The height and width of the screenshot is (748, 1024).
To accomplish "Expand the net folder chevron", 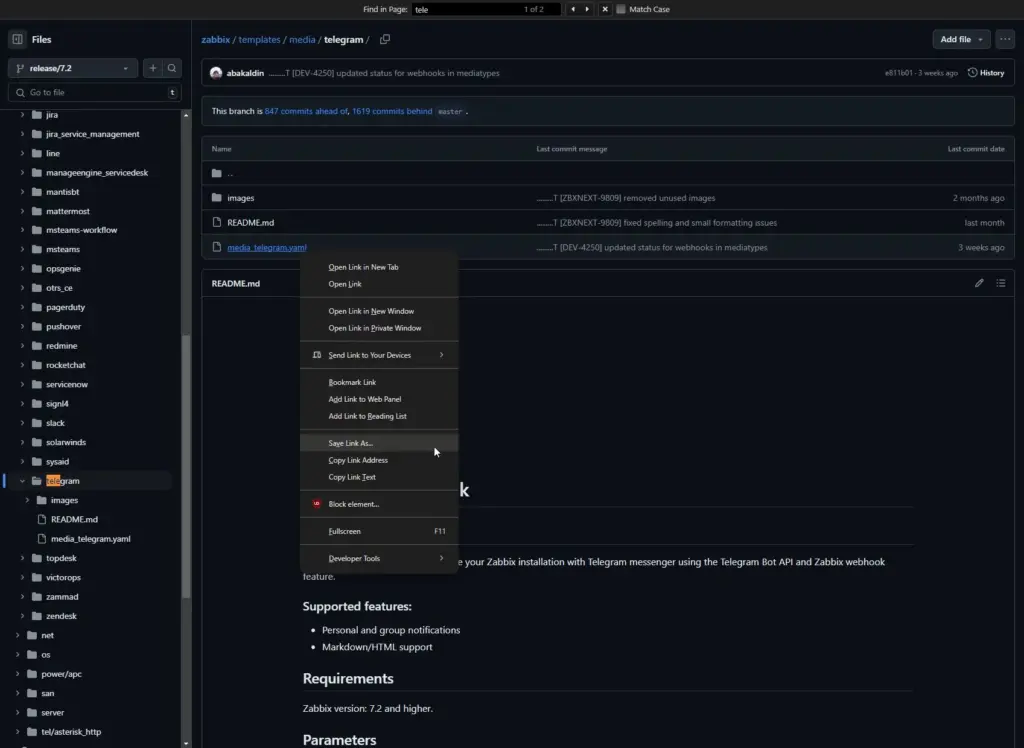I will pos(18,635).
